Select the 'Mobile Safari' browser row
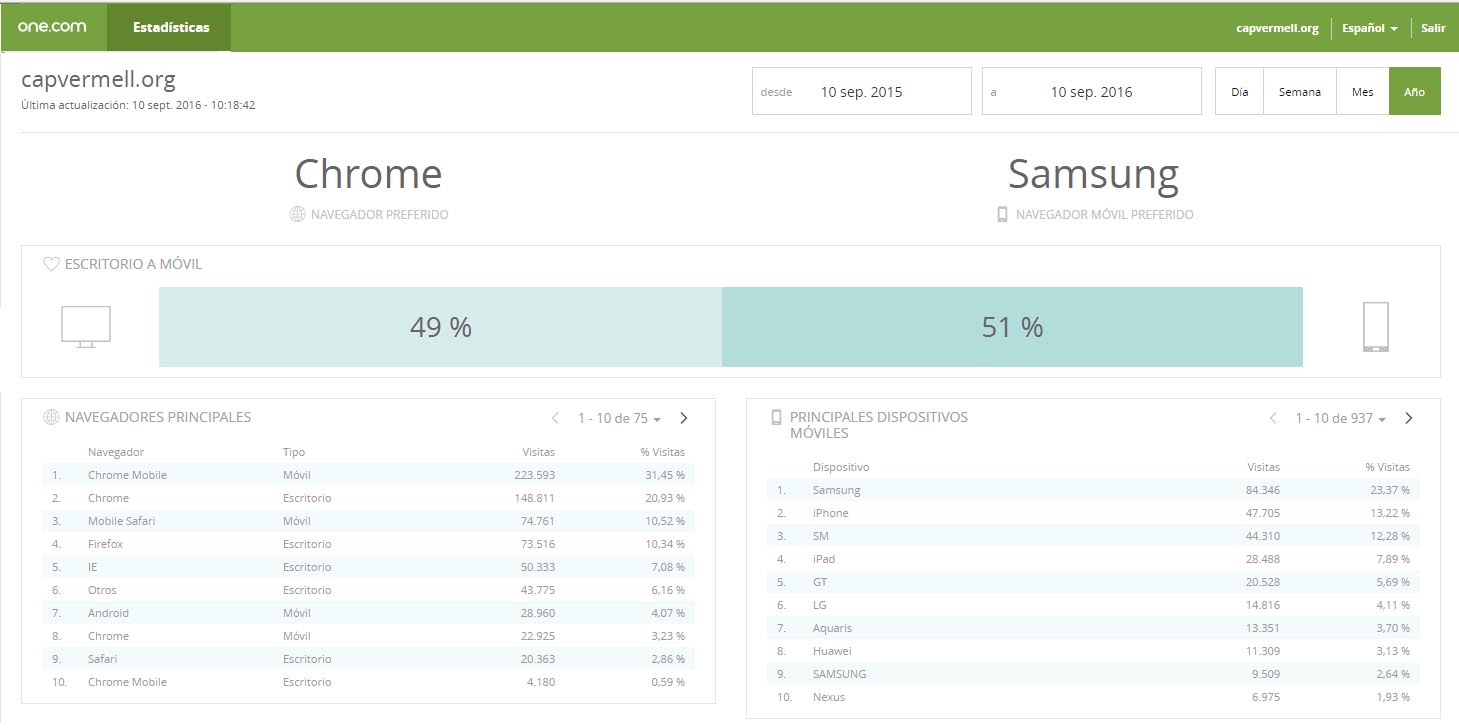Viewport: 1459px width, 728px height. 368,521
